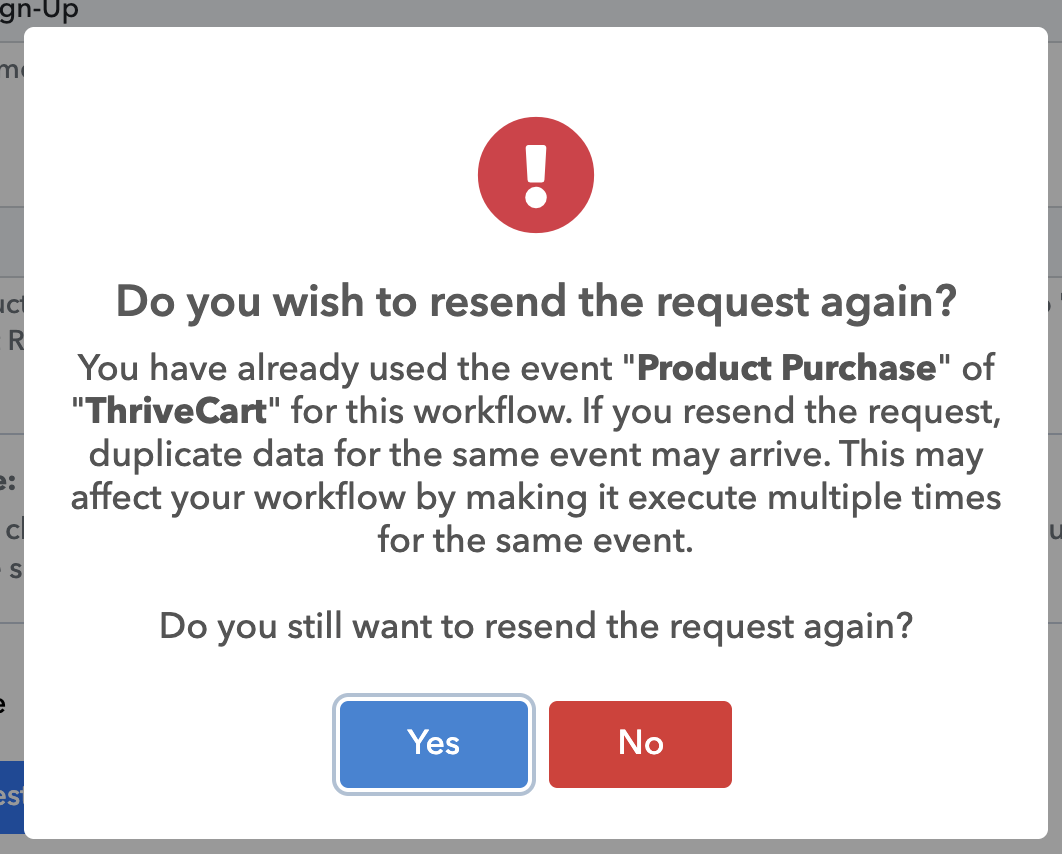
Task: Click the "Do you wish to resend" heading
Action: coord(536,301)
